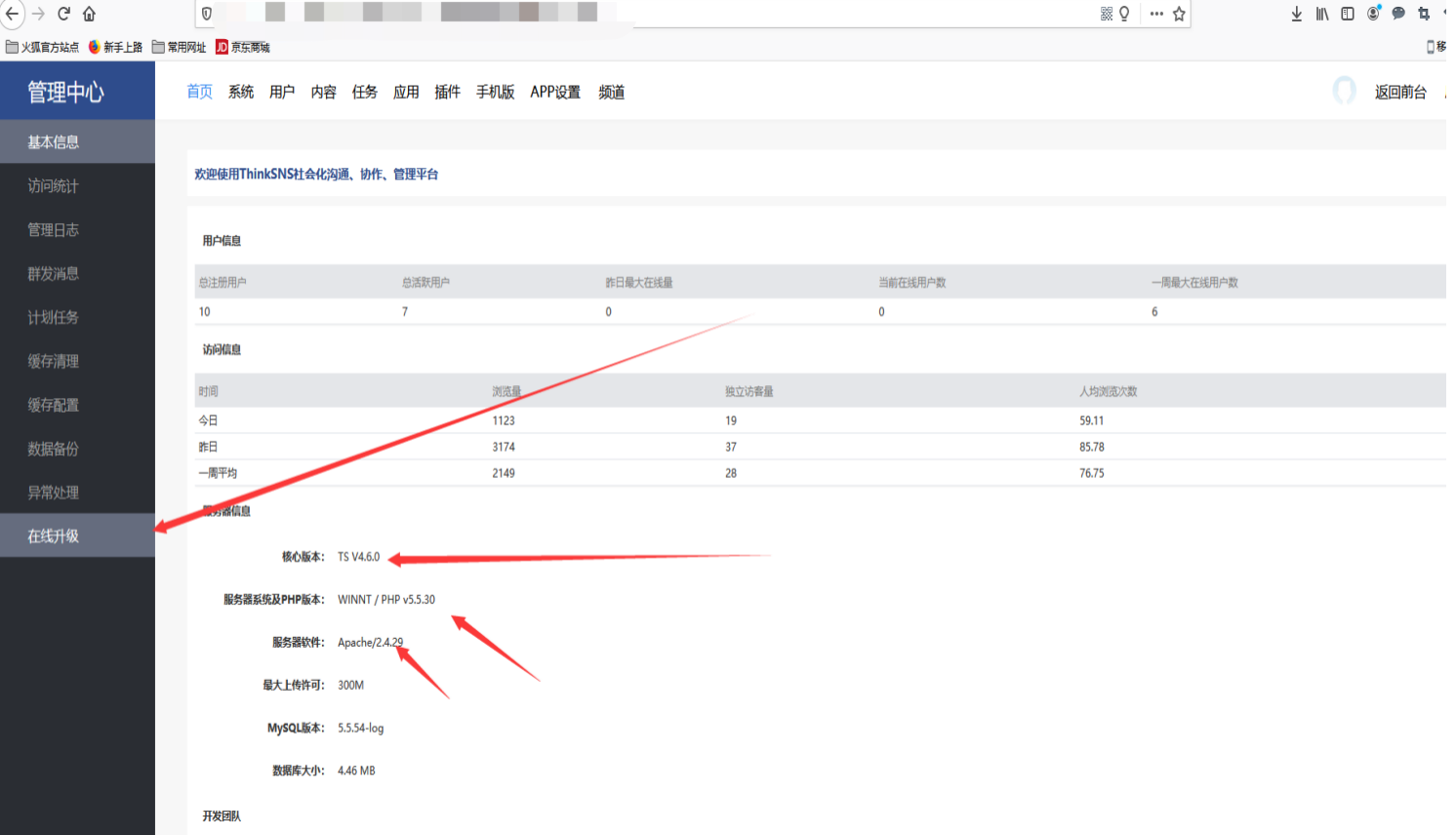Reload the page with the refresh icon
Viewport: 1456px width, 835px height.
pyautogui.click(x=63, y=14)
